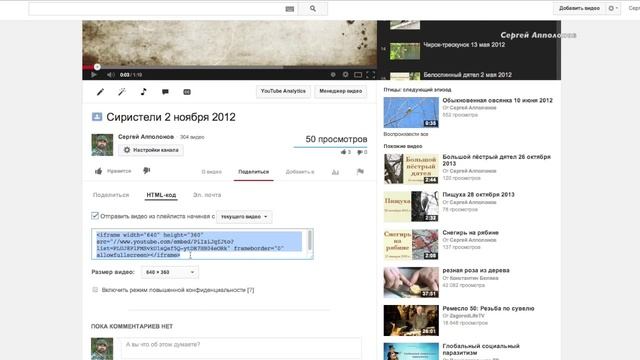Open the Сергей Апполонов channel name link
The height and width of the screenshot is (360, 640).
click(x=146, y=137)
